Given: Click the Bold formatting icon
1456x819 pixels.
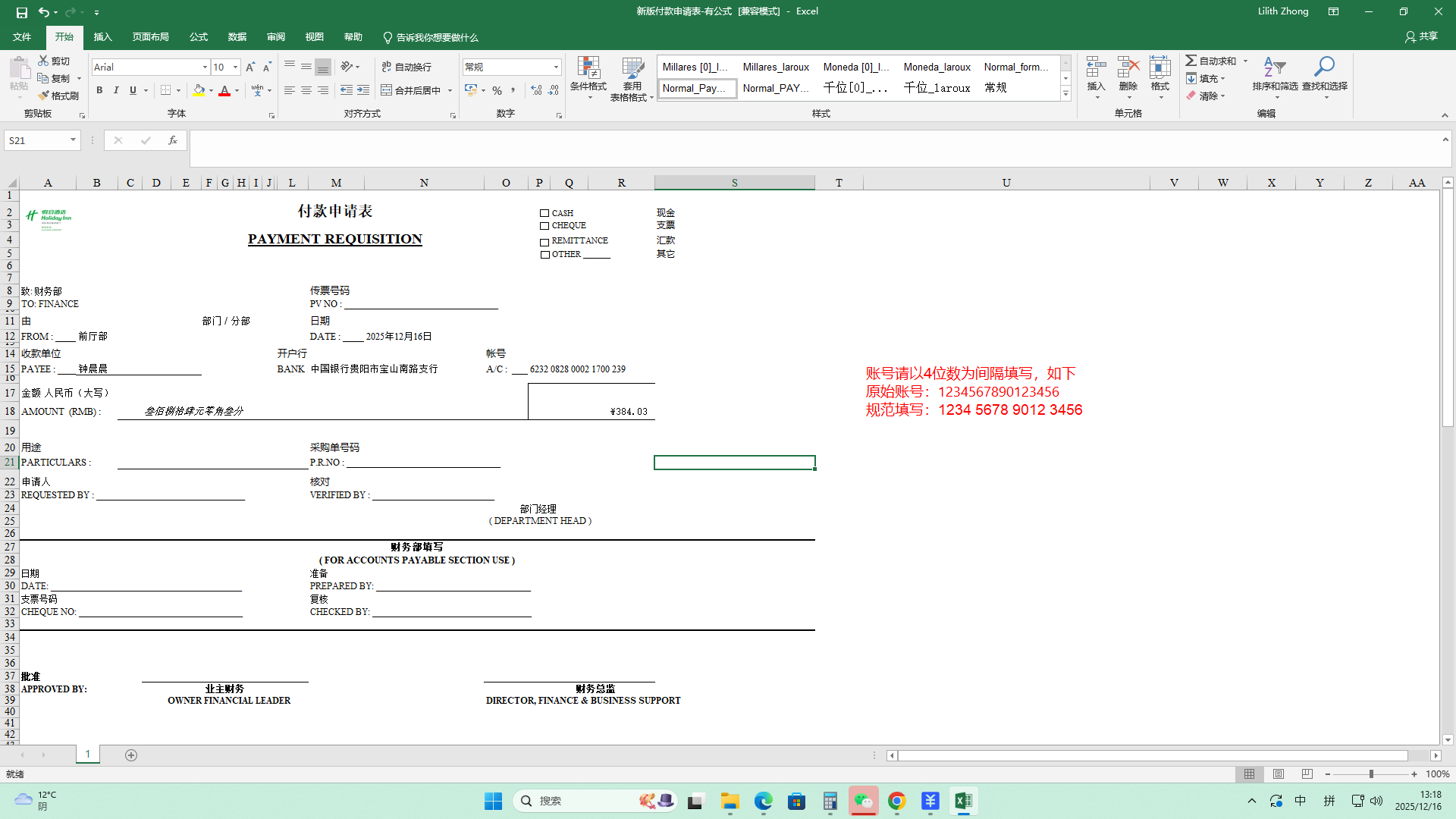Looking at the screenshot, I should (x=99, y=90).
